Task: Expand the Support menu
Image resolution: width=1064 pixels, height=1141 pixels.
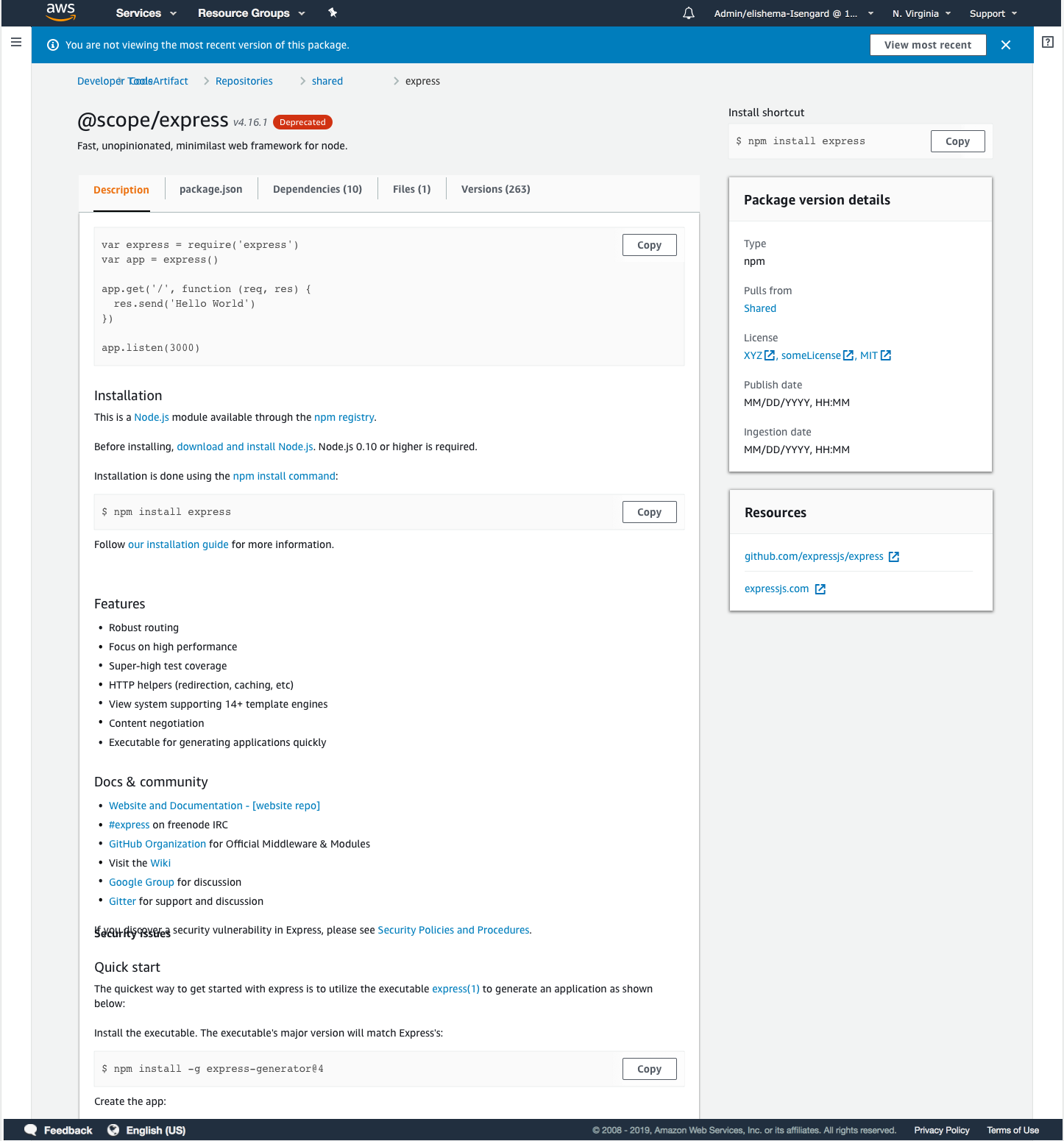Action: (x=993, y=13)
